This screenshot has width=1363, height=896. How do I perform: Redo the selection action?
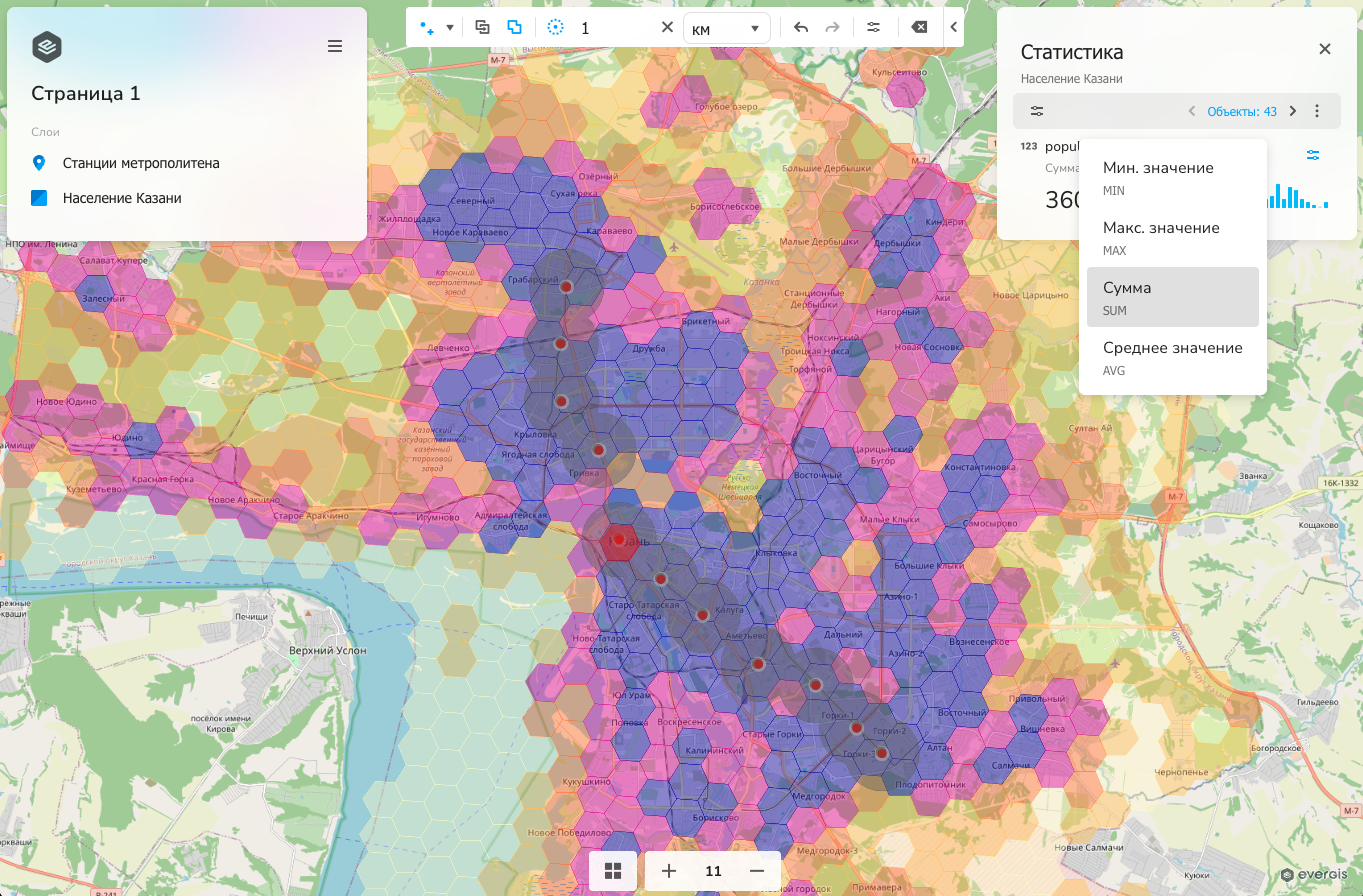[832, 28]
